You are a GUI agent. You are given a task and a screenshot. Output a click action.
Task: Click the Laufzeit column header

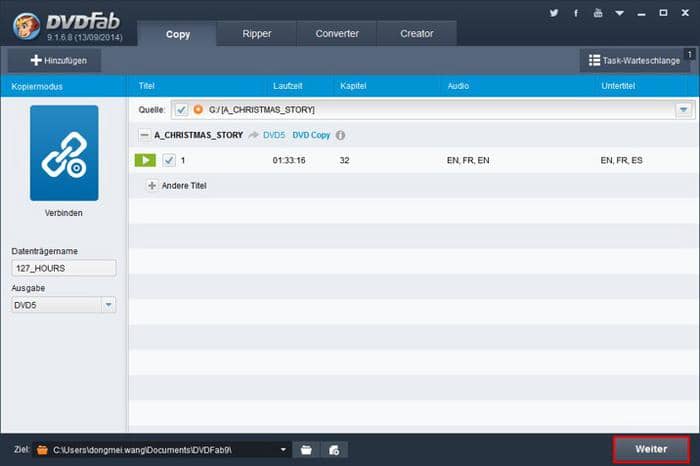click(288, 86)
